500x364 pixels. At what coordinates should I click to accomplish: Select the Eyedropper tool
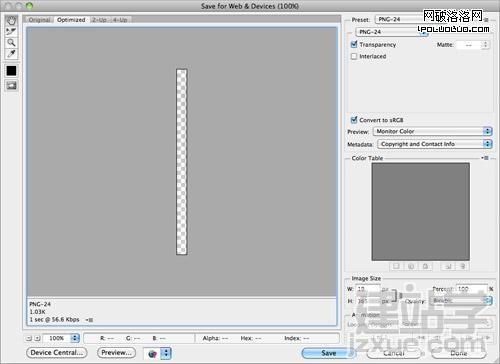click(11, 54)
